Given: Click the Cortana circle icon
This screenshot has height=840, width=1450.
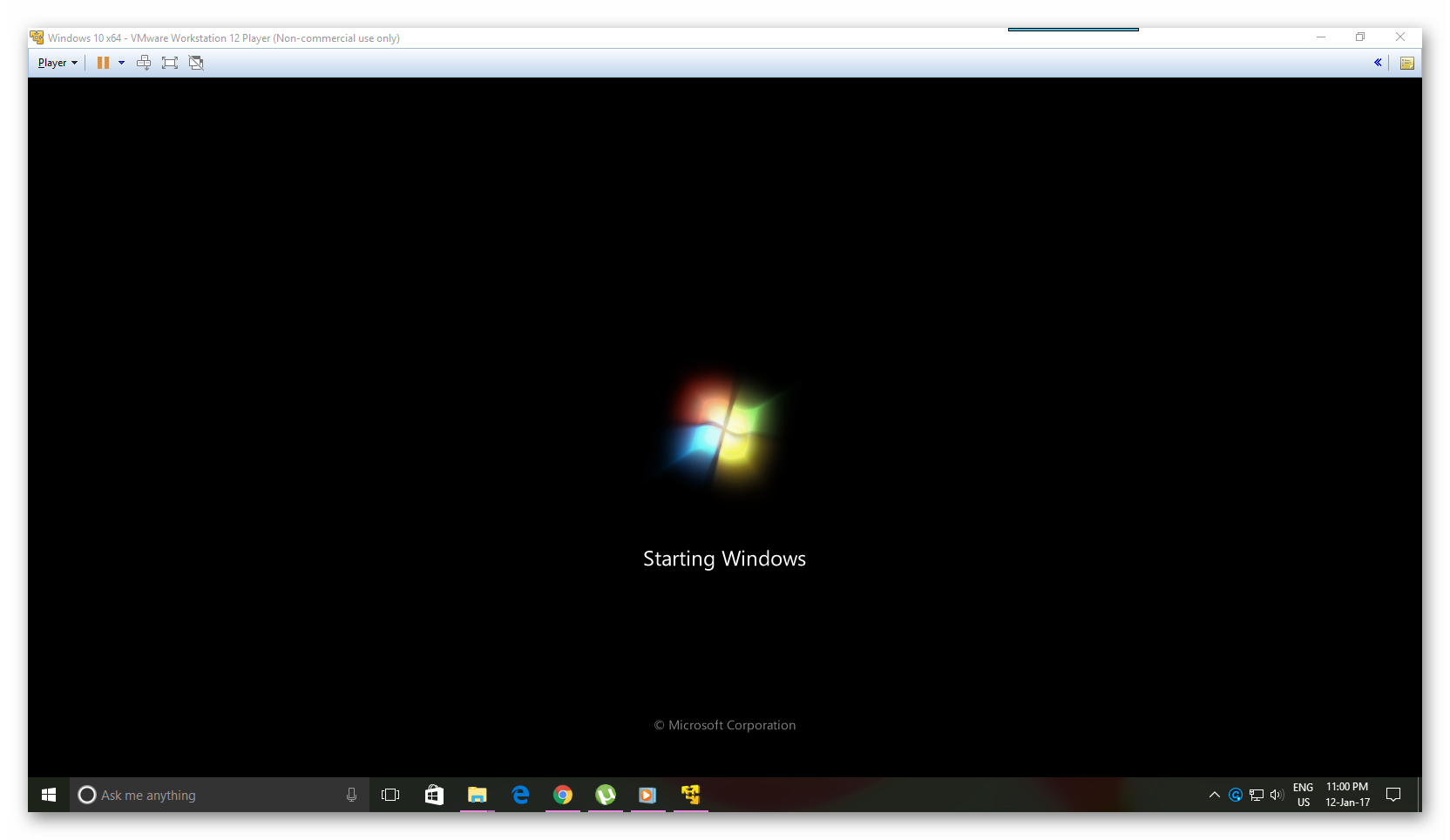Looking at the screenshot, I should tap(87, 795).
